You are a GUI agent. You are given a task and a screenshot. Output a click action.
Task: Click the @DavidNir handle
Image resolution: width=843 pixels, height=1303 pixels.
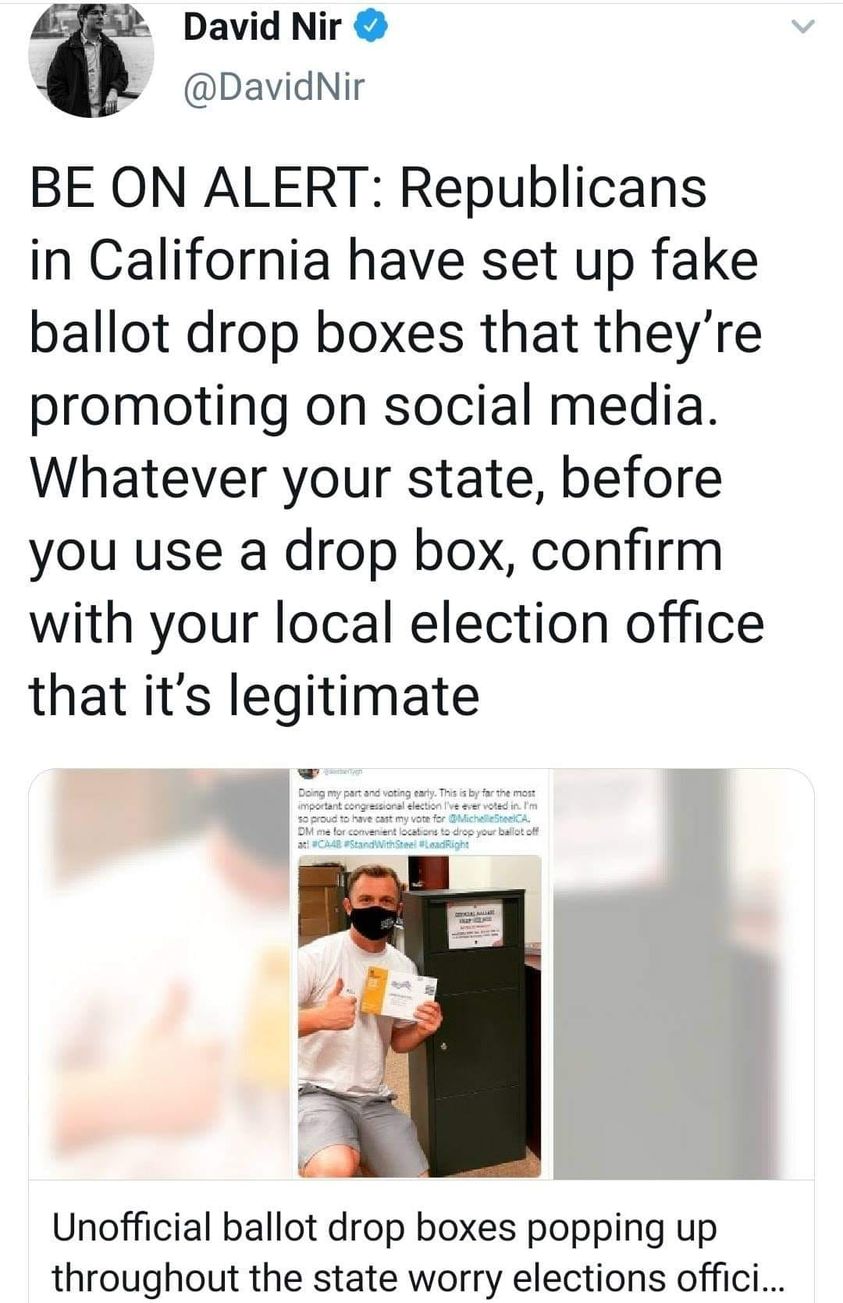point(272,89)
